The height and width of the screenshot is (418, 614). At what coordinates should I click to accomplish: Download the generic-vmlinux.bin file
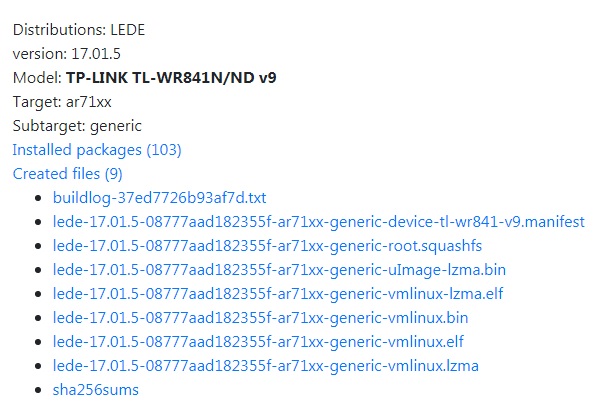coord(260,318)
